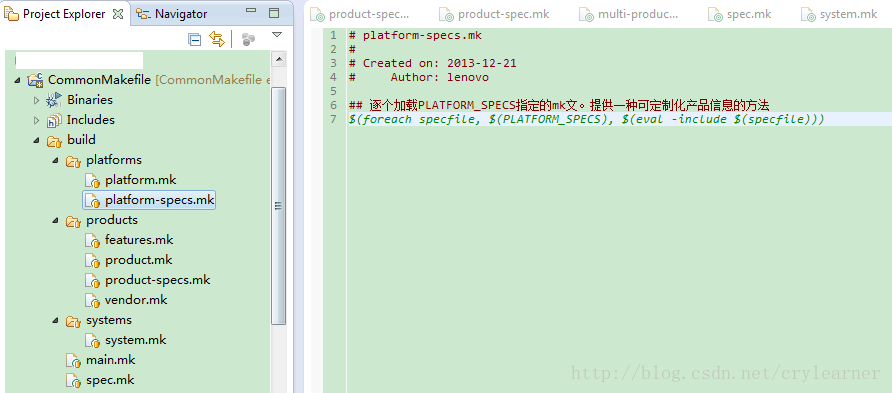Click the products folder icon
The width and height of the screenshot is (892, 393).
pyautogui.click(x=73, y=221)
